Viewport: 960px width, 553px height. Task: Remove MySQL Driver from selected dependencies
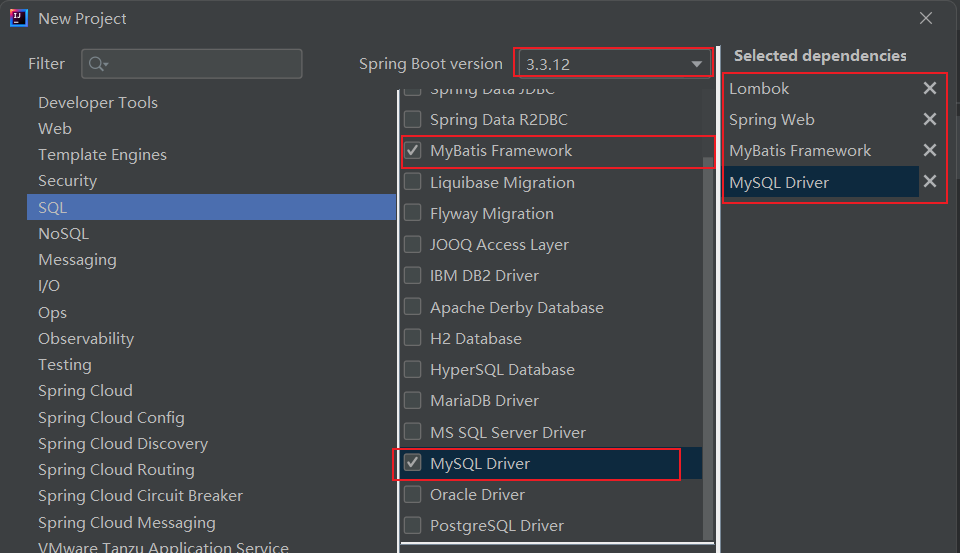click(929, 181)
